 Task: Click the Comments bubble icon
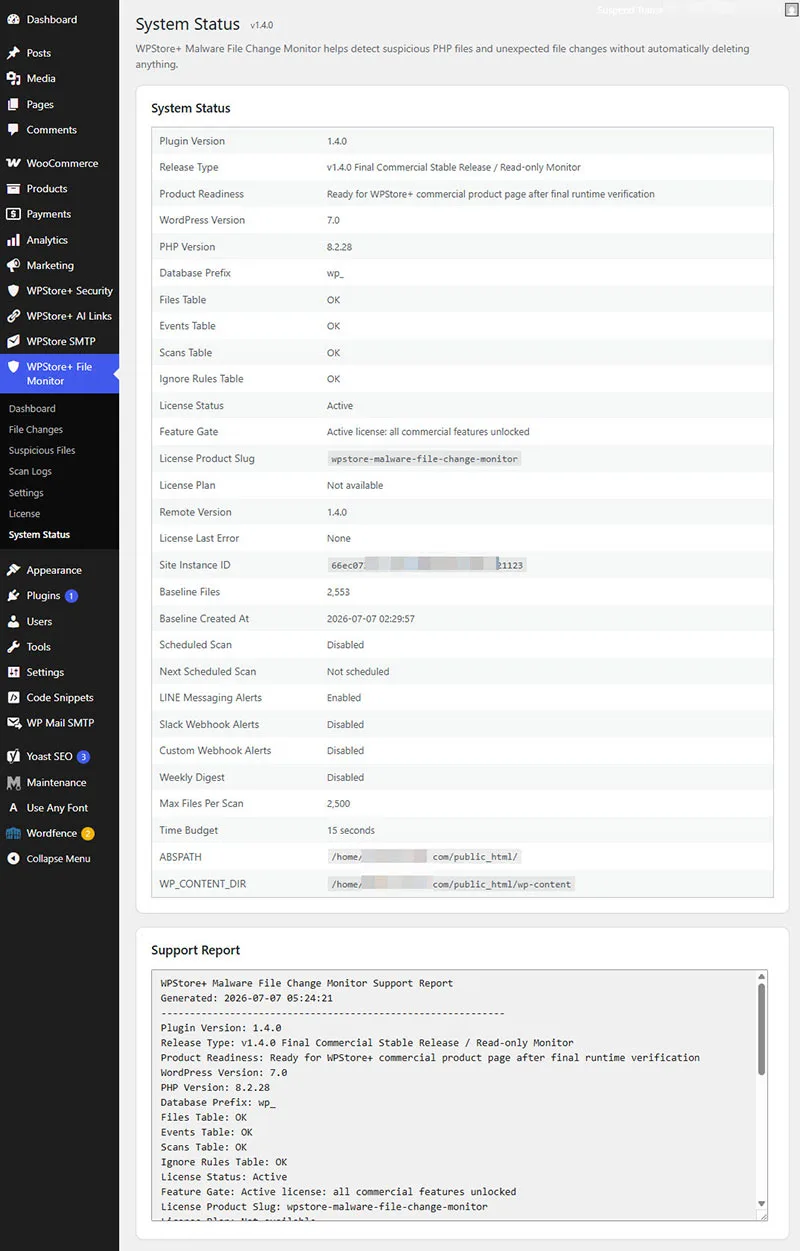(x=13, y=130)
